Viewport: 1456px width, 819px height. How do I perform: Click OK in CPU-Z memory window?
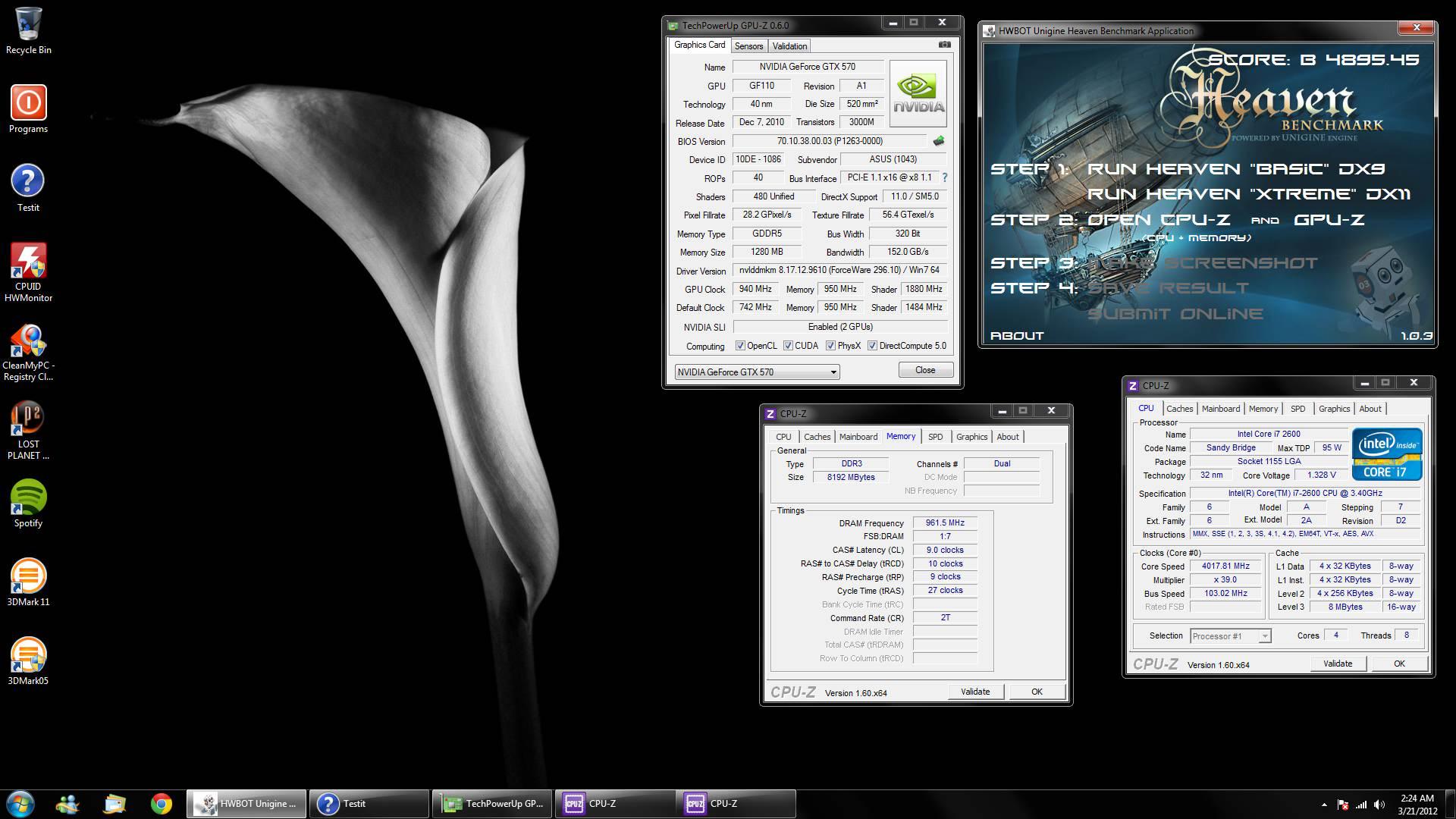[1037, 692]
